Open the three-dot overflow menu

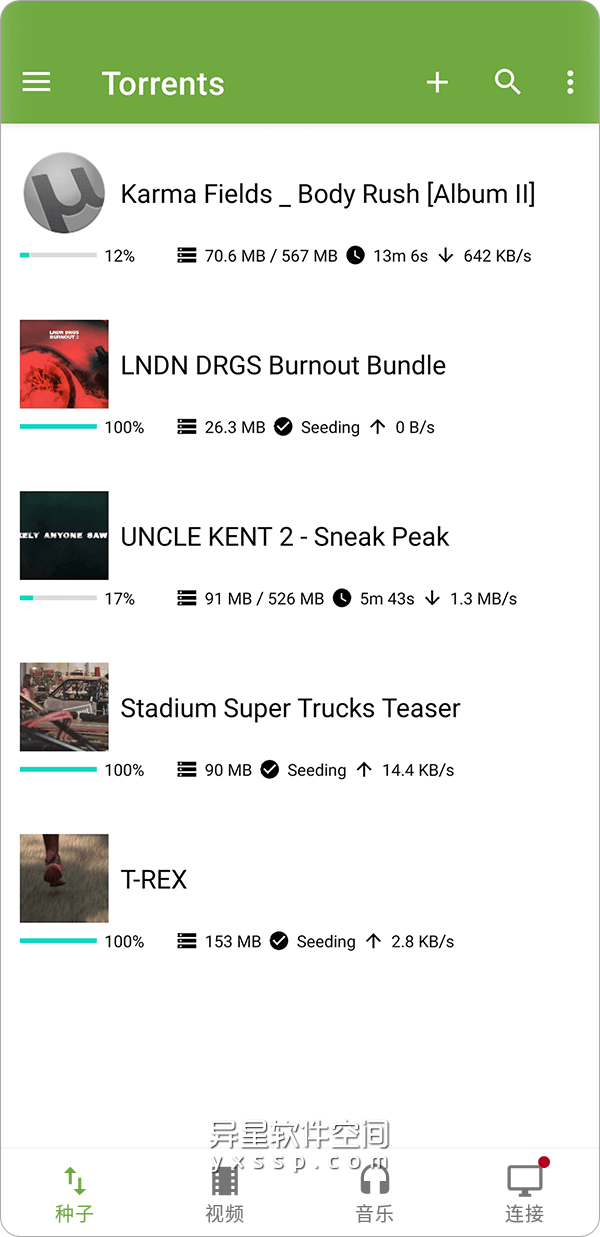click(570, 83)
